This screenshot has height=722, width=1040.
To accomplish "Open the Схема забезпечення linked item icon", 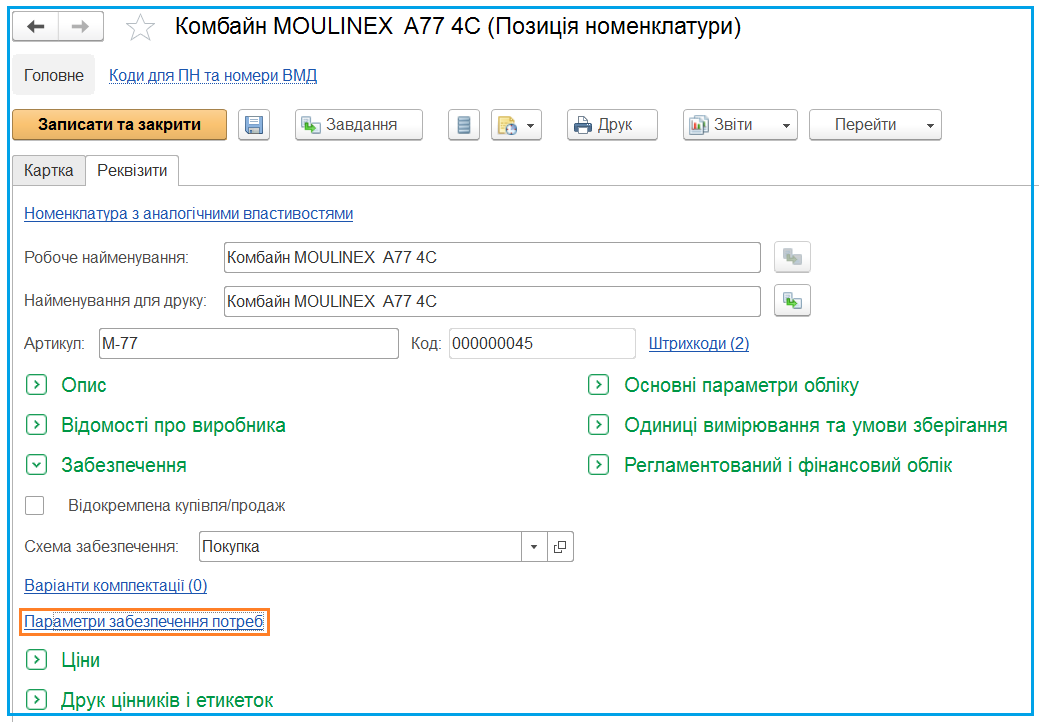I will 560,547.
